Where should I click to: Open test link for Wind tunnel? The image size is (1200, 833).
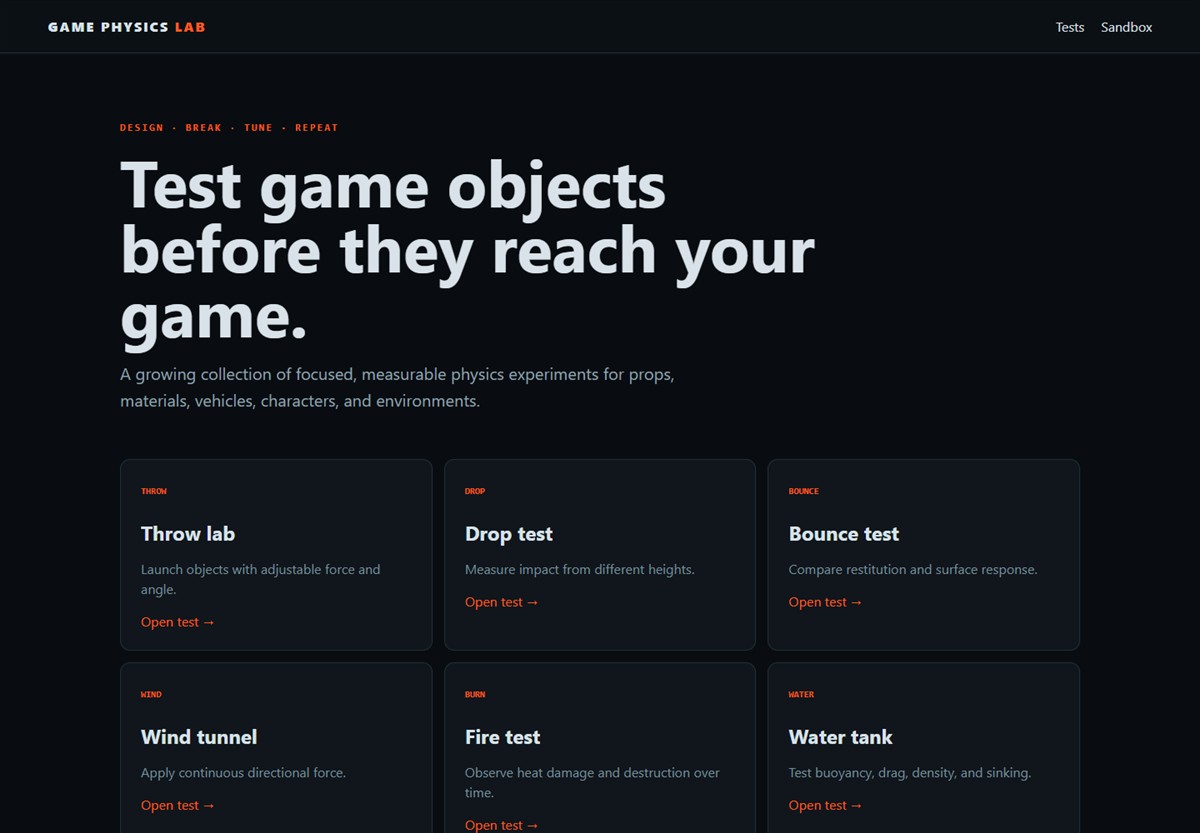tap(178, 805)
